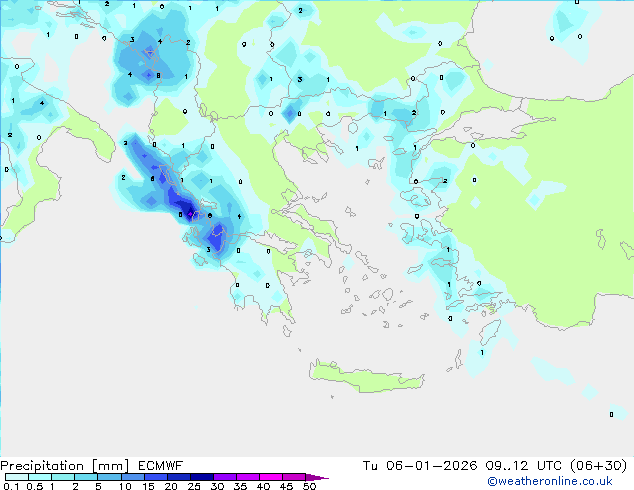Viewport: 634px width, 490px height.
Task: Select the 5–10 mm legend color swatch
Action: click(109, 477)
